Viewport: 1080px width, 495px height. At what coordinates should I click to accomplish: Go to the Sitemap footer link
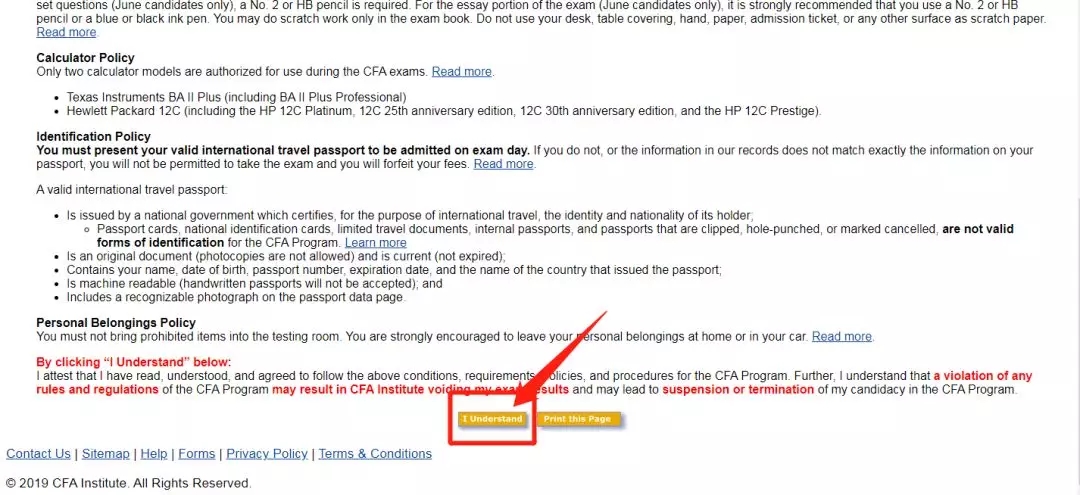(106, 453)
